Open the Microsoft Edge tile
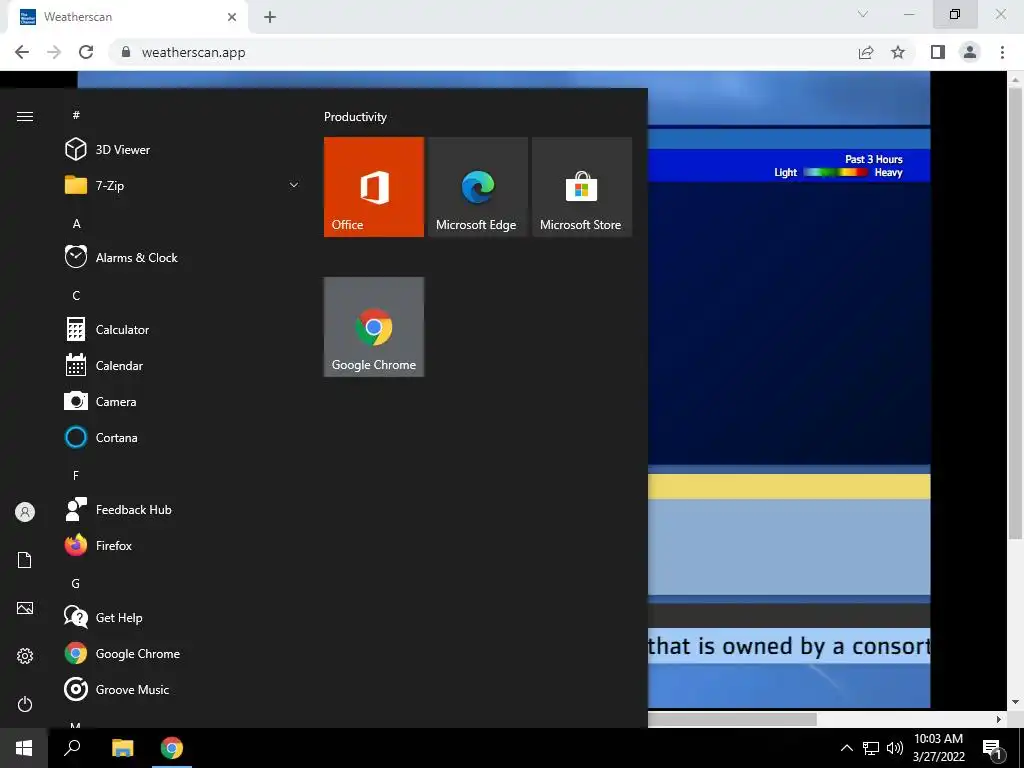This screenshot has height=768, width=1024. coord(477,187)
